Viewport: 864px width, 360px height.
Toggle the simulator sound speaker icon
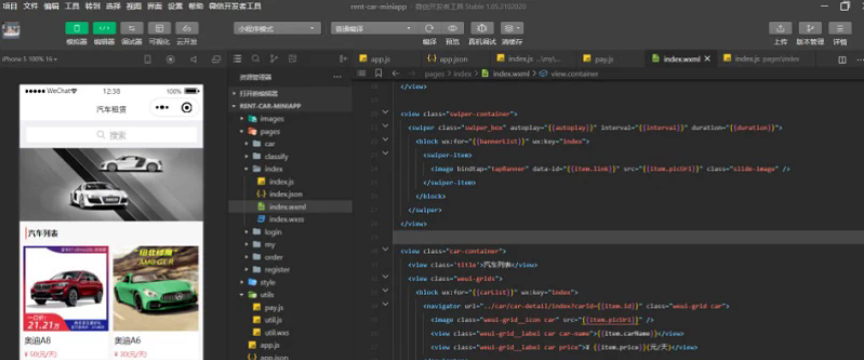point(193,59)
